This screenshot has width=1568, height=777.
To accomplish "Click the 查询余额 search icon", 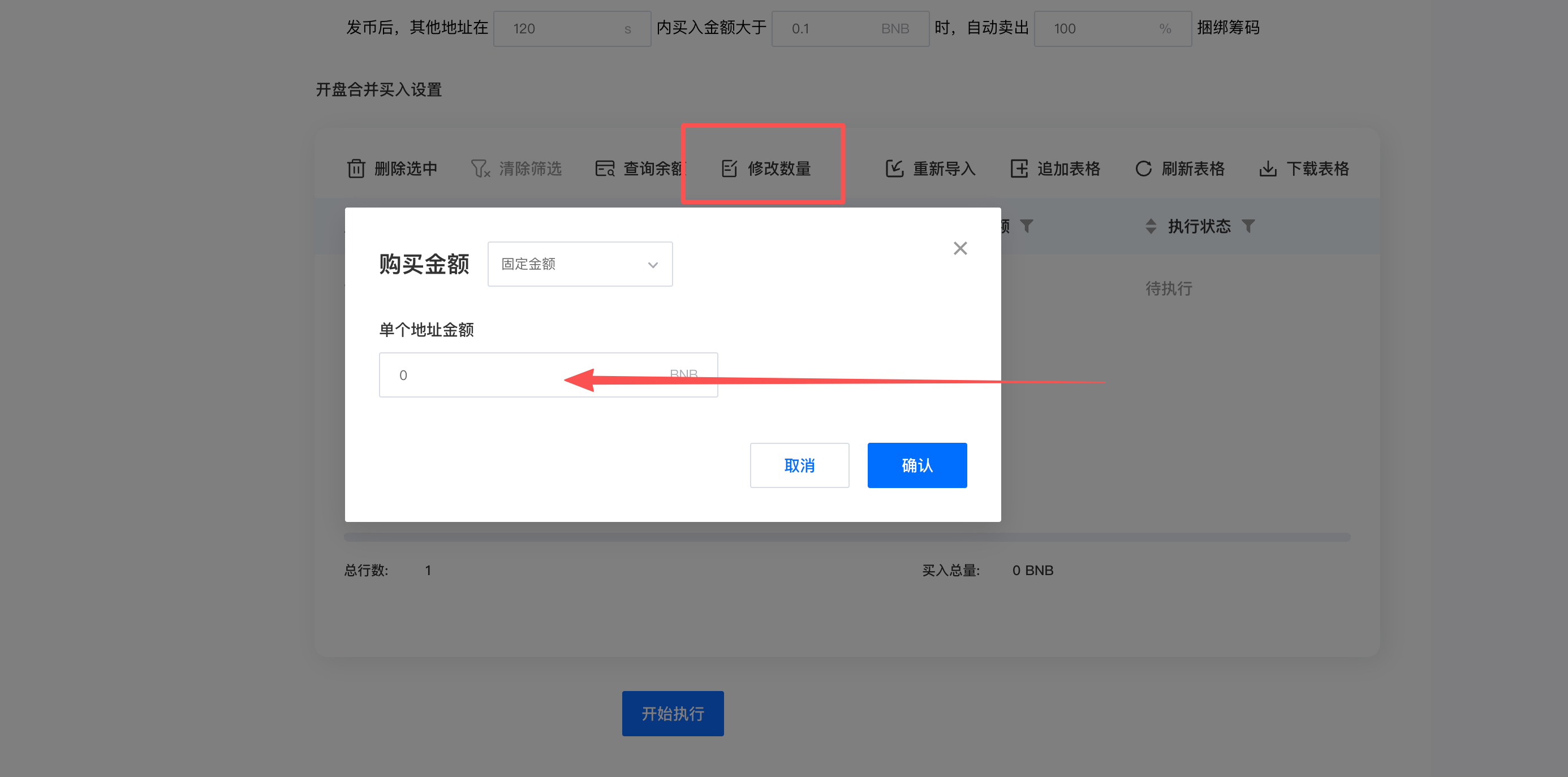I will [605, 169].
